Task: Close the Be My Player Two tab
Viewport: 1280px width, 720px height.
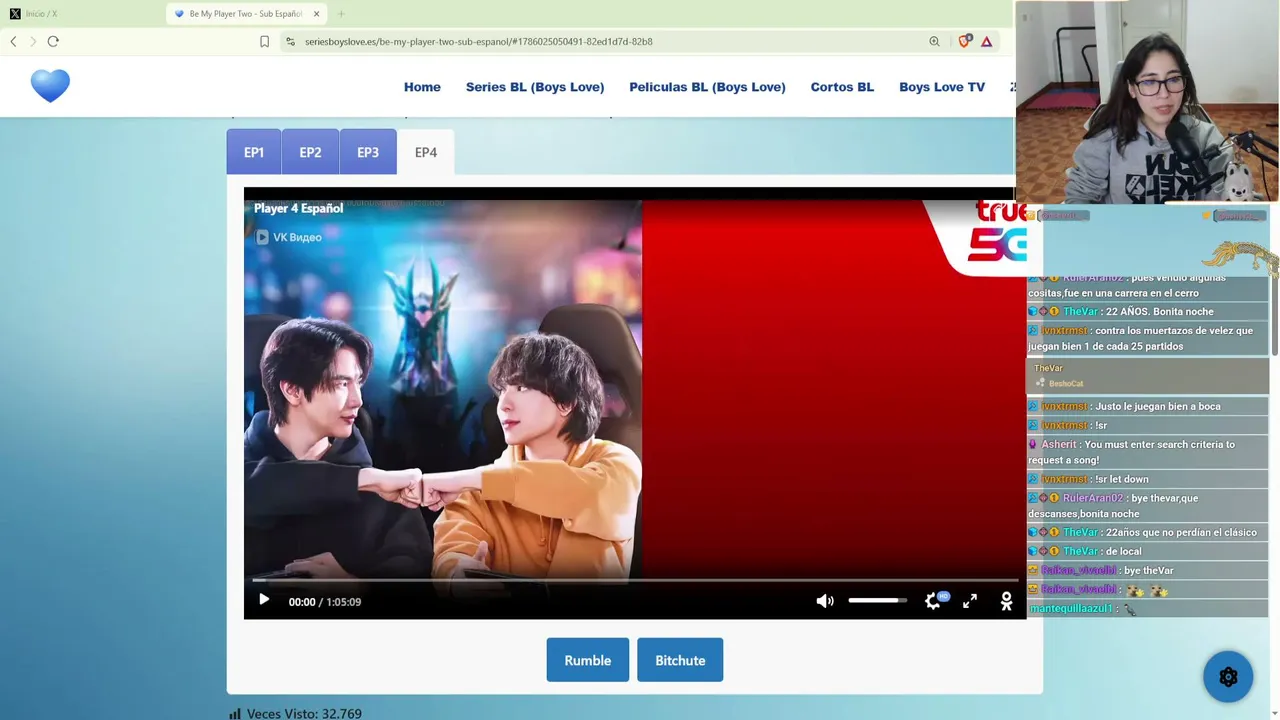Action: [x=316, y=14]
